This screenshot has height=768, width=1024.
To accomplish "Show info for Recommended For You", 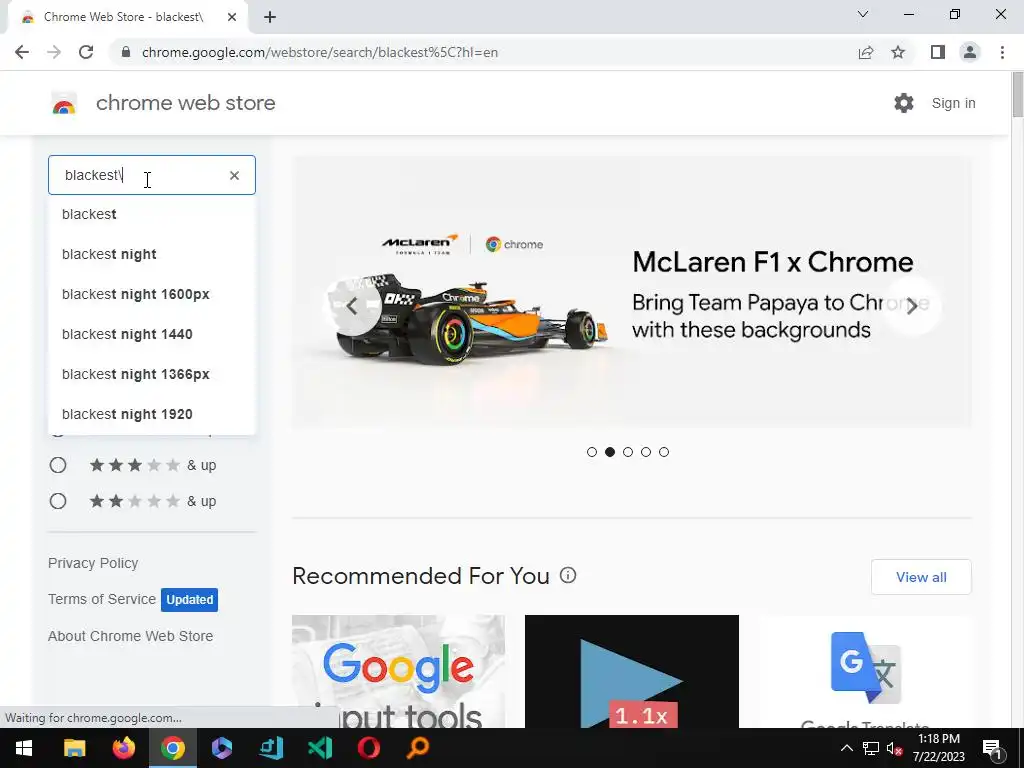I will pyautogui.click(x=568, y=575).
